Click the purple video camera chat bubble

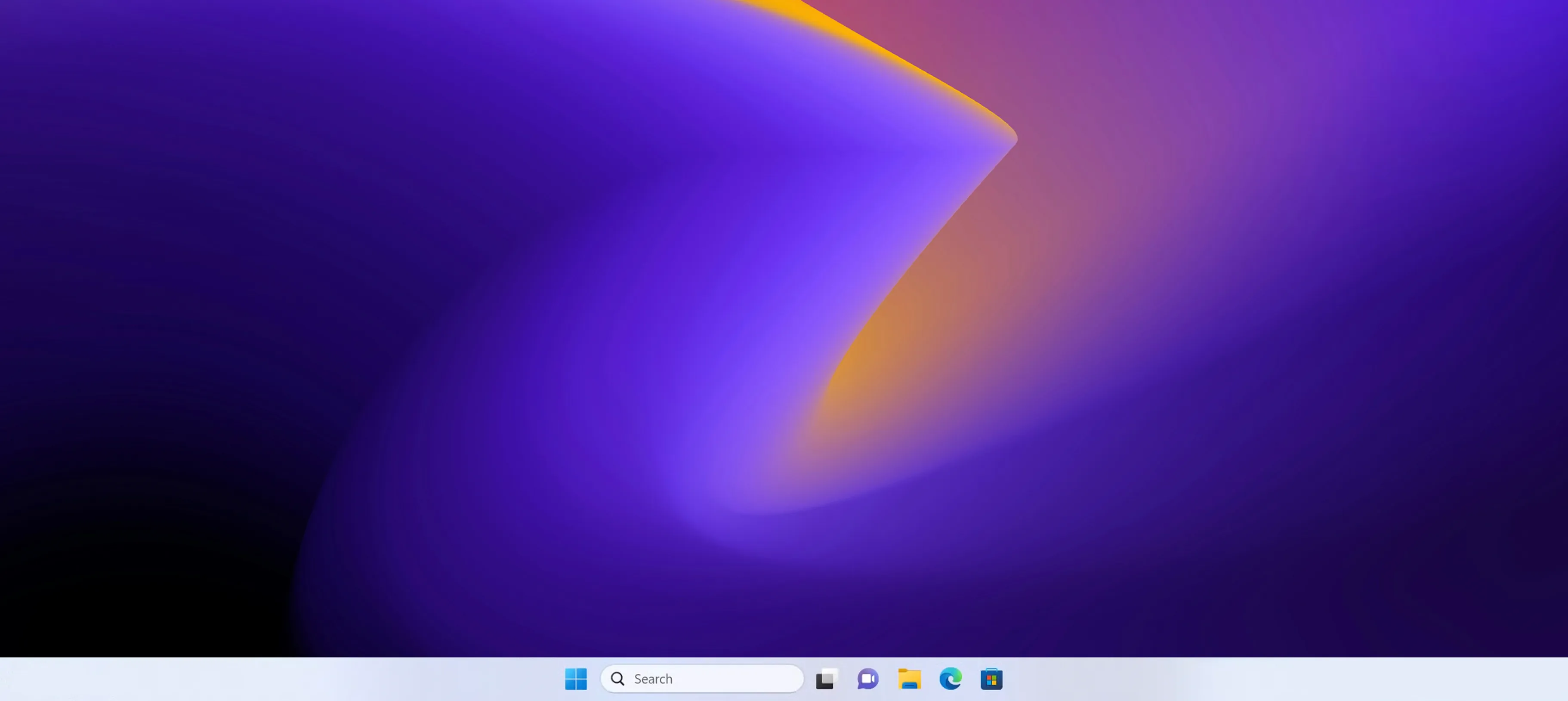pyautogui.click(x=867, y=679)
